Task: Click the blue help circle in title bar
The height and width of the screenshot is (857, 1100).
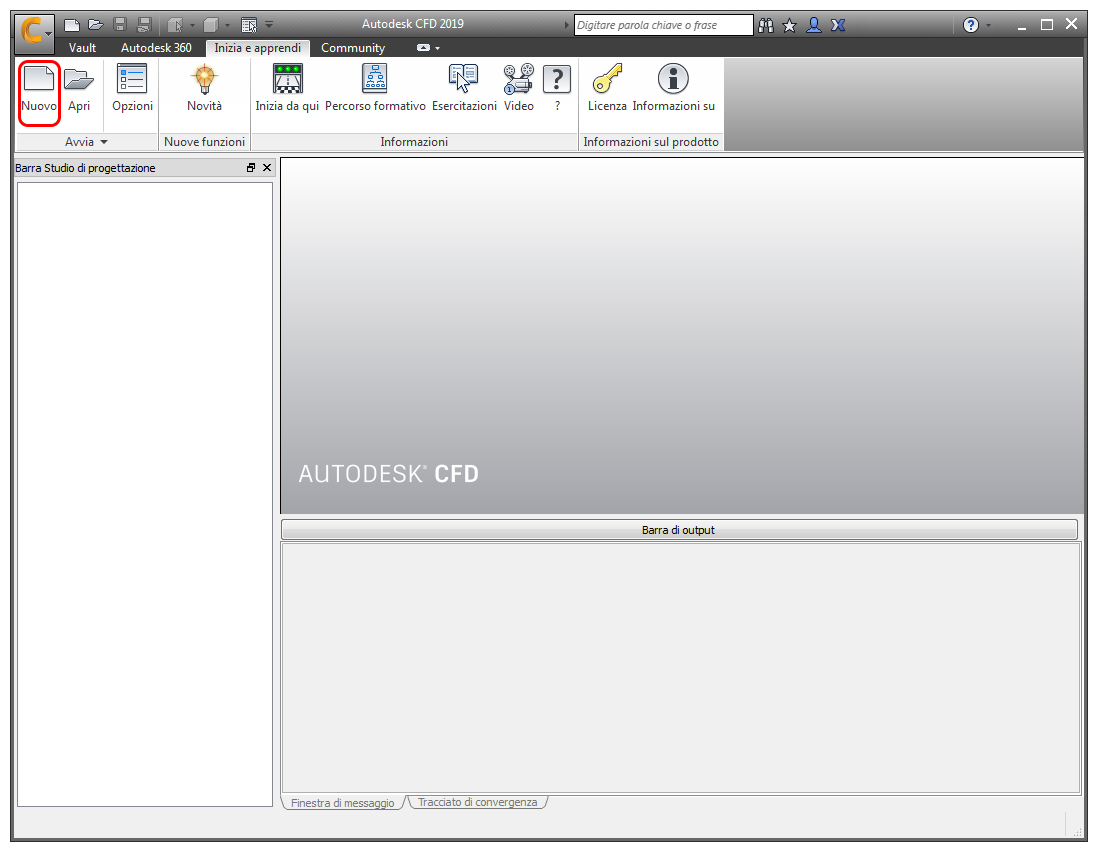Action: (x=970, y=25)
